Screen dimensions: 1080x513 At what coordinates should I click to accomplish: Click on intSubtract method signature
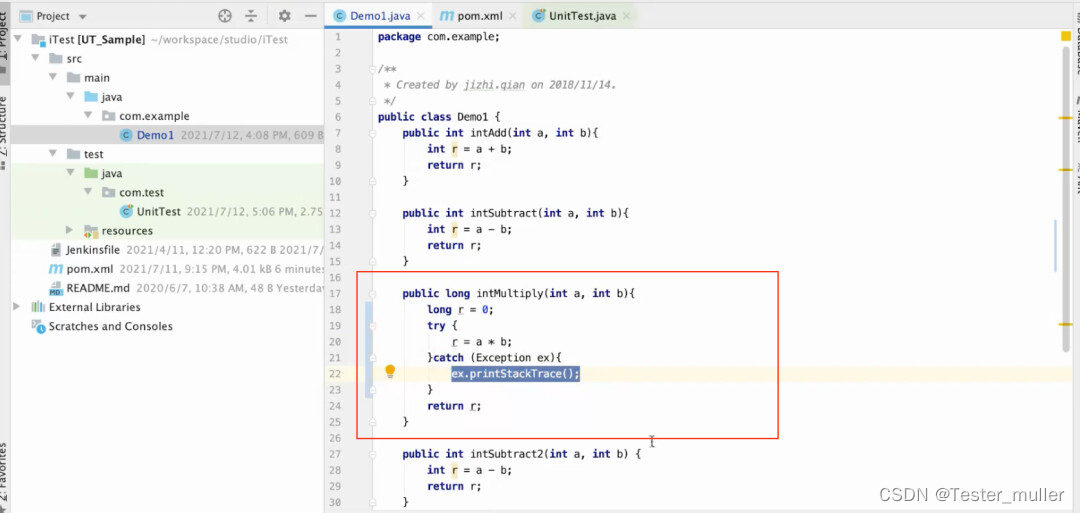516,213
